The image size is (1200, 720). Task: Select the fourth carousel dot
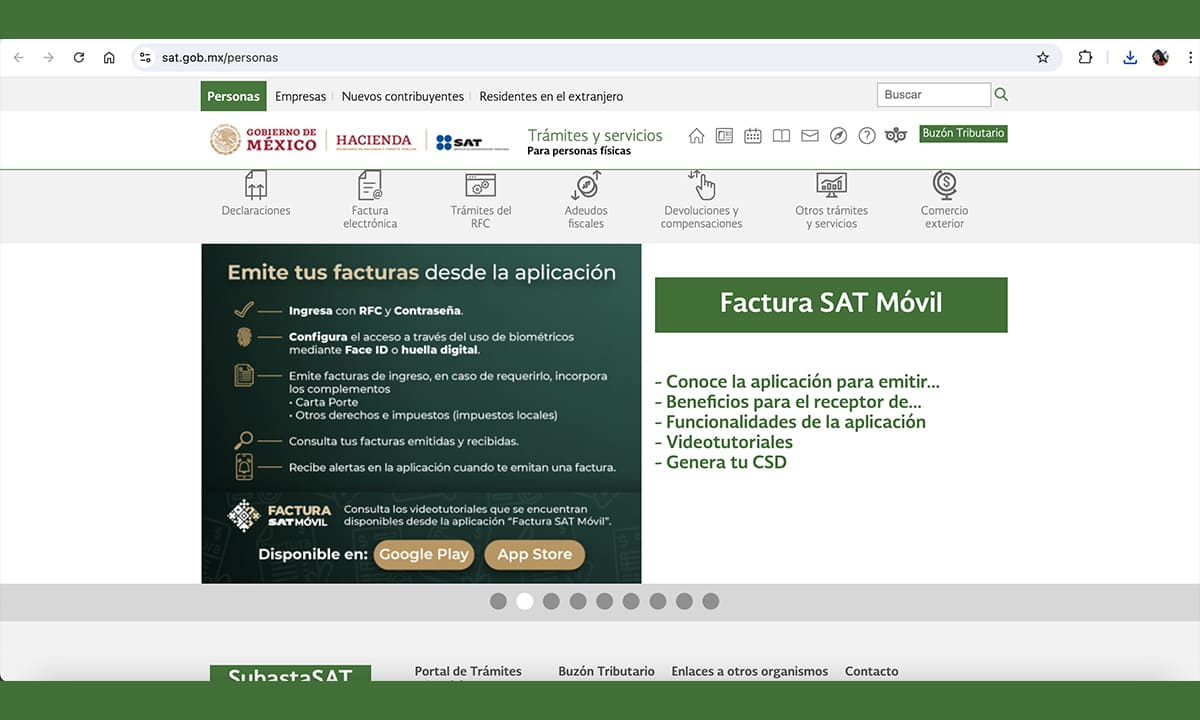click(x=578, y=601)
